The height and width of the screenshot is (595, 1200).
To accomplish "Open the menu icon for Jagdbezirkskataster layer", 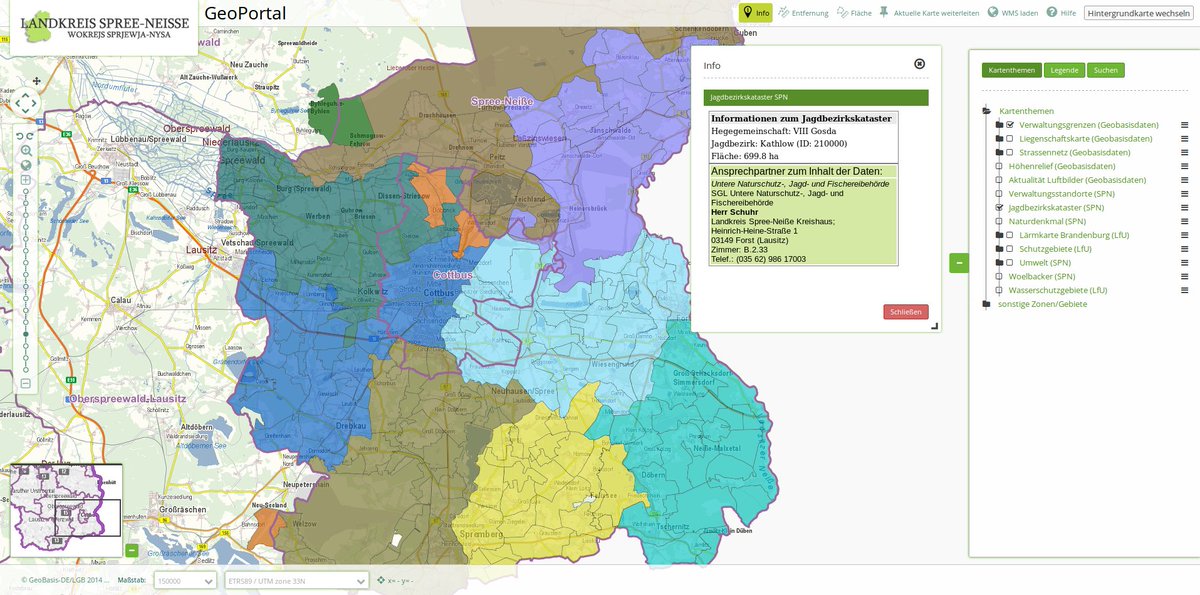I will click(x=1184, y=207).
